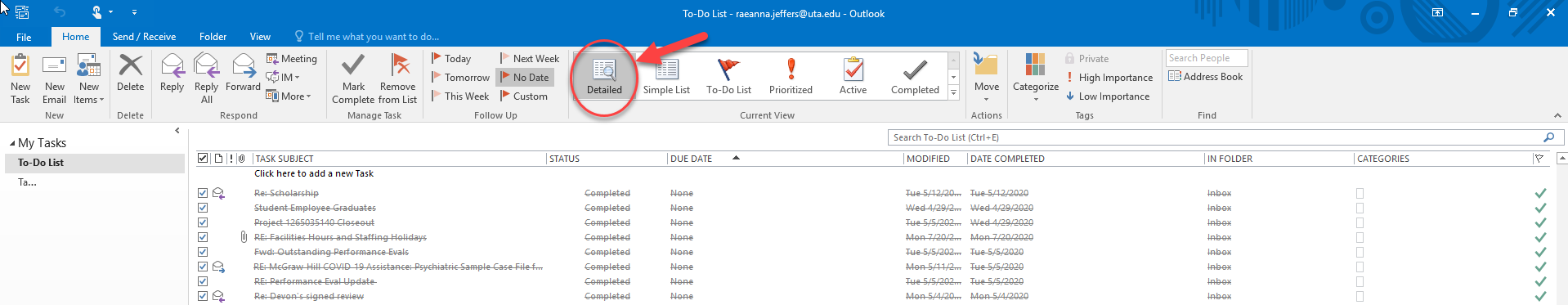Open Ribbon Display Options button
Screen dimensions: 1568x305
pyautogui.click(x=1437, y=12)
